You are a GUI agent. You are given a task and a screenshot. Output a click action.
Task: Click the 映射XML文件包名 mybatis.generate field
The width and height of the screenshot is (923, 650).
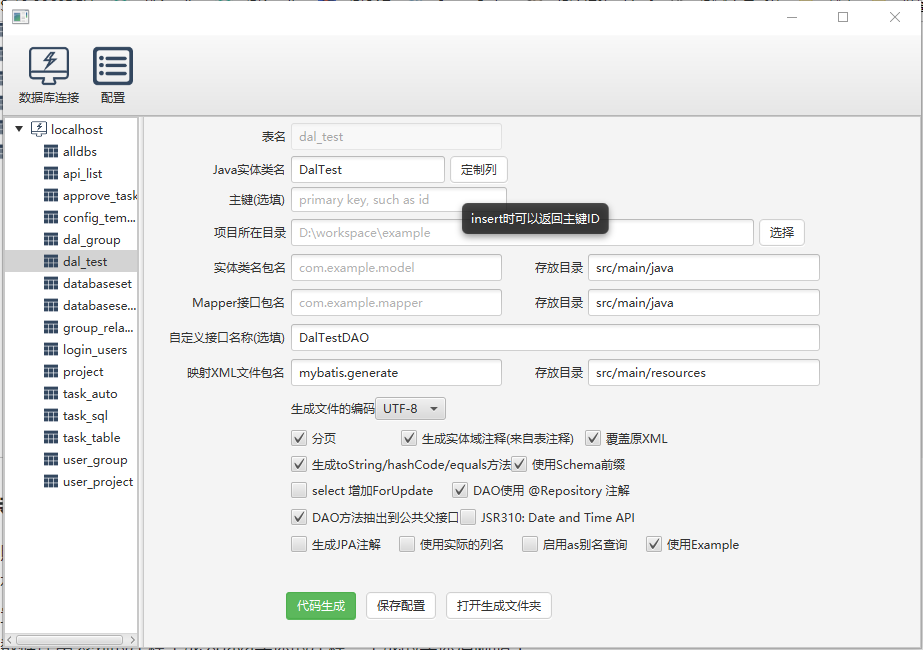point(396,373)
